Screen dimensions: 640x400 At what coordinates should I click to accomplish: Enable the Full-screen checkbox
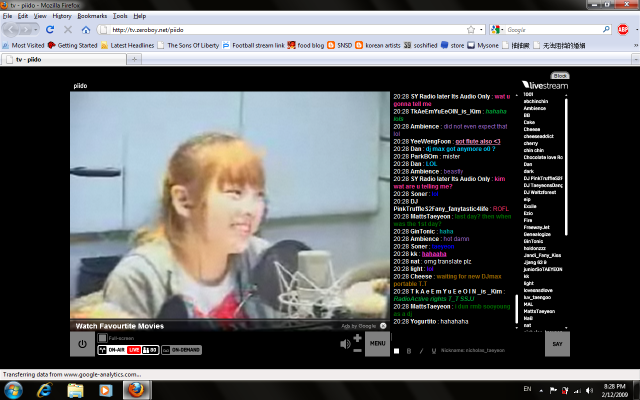point(100,338)
